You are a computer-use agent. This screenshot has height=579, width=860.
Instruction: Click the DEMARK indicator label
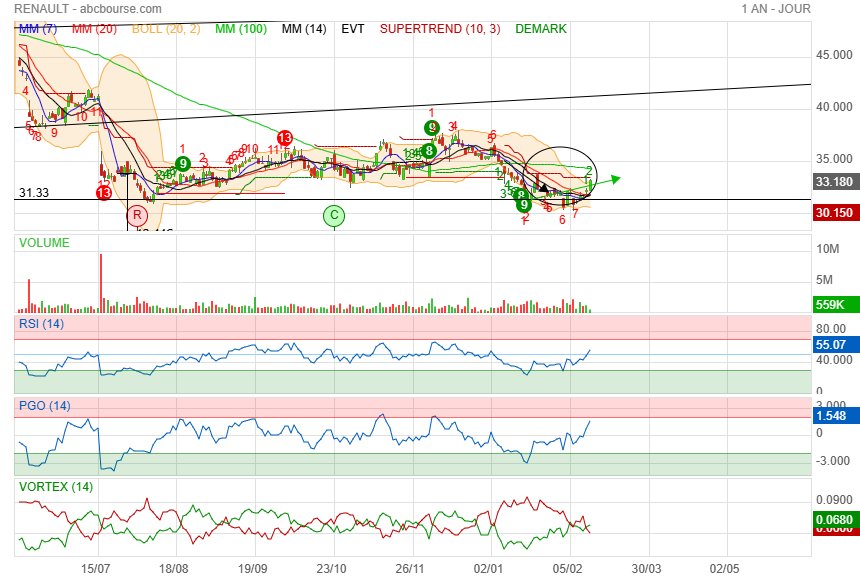[541, 29]
